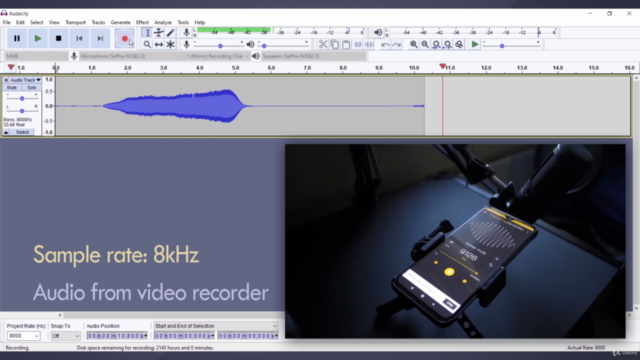Open the Snap-To dropdown
This screenshot has height=360, width=640.
(66, 336)
